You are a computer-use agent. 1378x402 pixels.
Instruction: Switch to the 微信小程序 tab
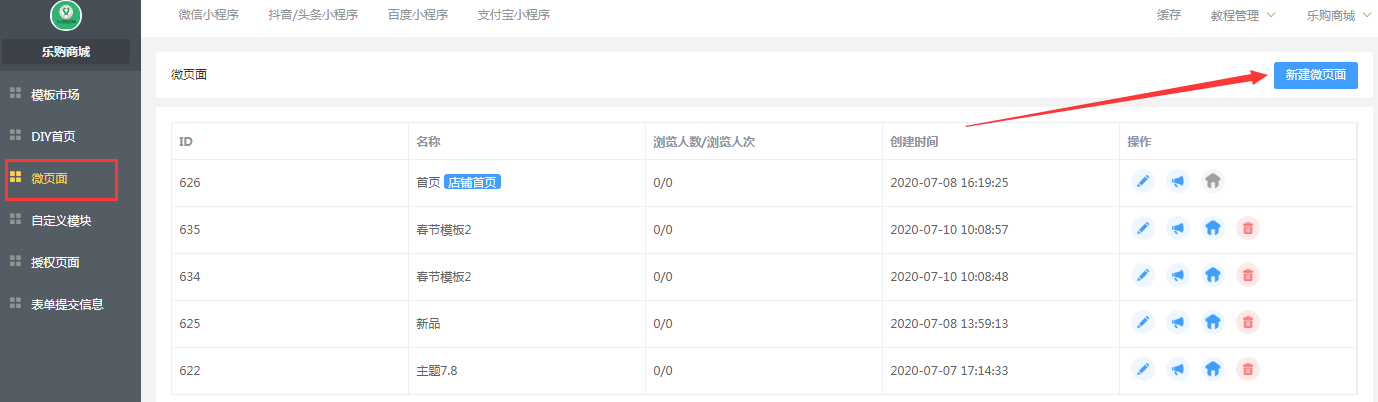[208, 15]
